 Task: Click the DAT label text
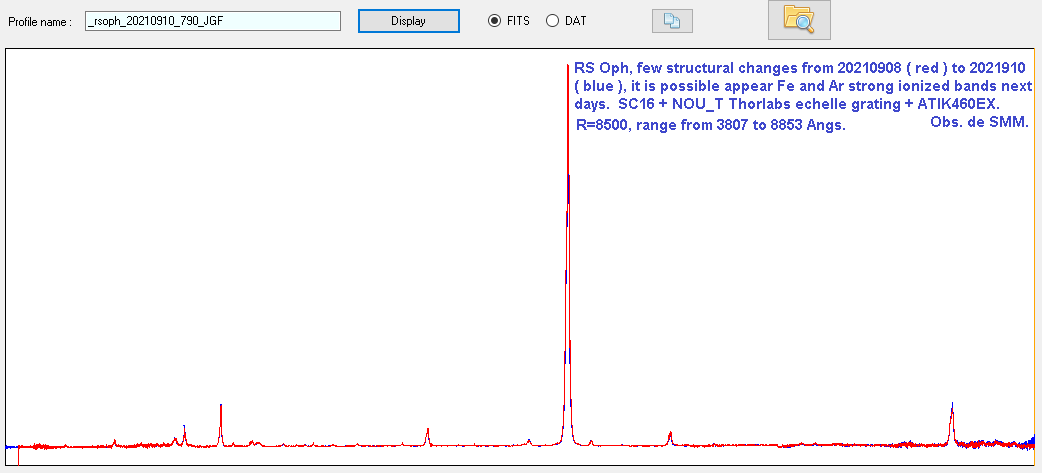click(576, 21)
